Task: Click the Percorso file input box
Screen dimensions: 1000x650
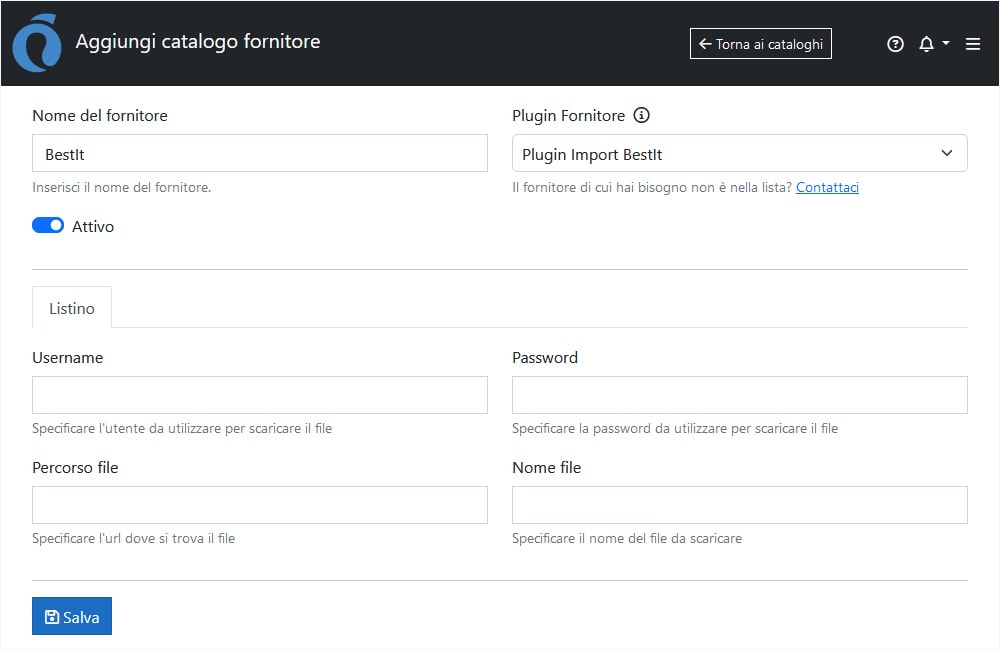Action: [x=259, y=505]
